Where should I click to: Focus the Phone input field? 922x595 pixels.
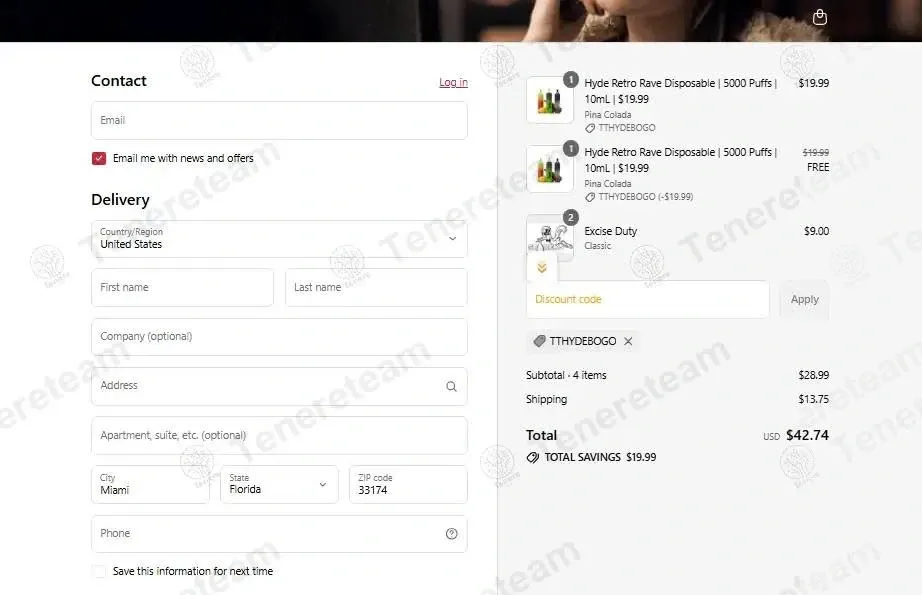tap(279, 534)
